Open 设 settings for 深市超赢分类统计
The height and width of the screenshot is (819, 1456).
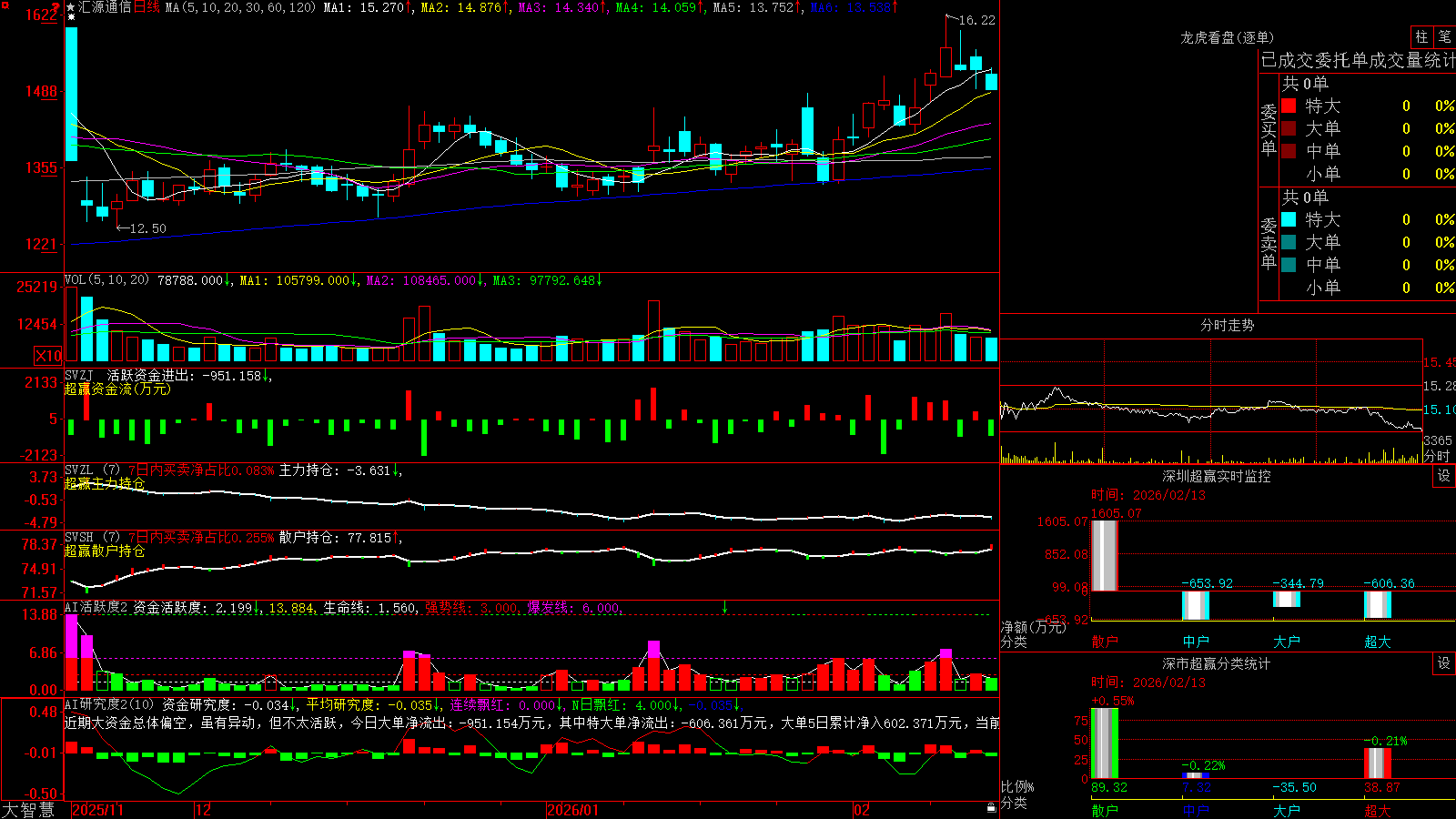(x=1444, y=663)
